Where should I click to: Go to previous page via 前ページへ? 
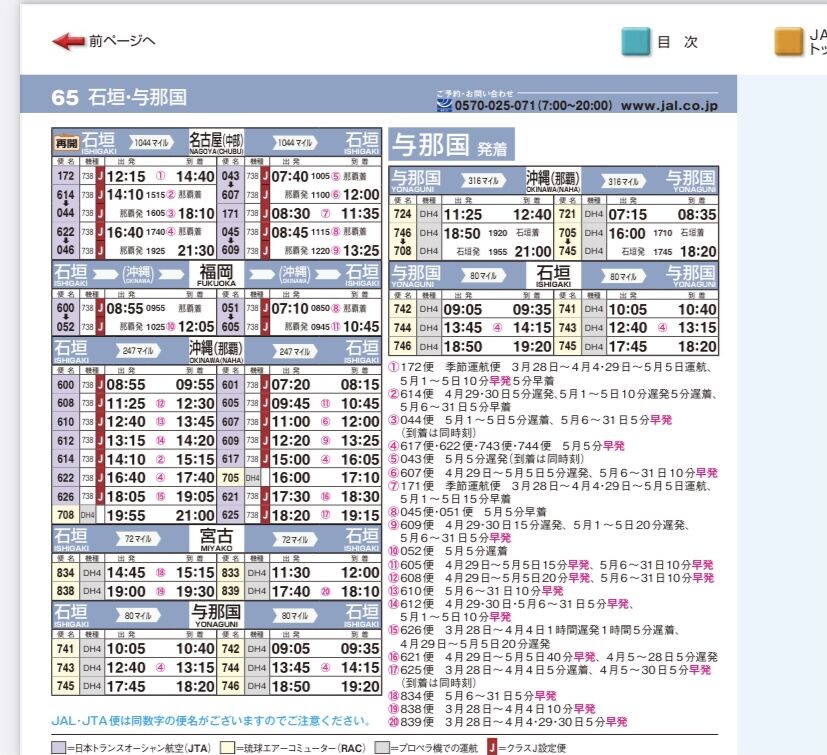point(122,41)
